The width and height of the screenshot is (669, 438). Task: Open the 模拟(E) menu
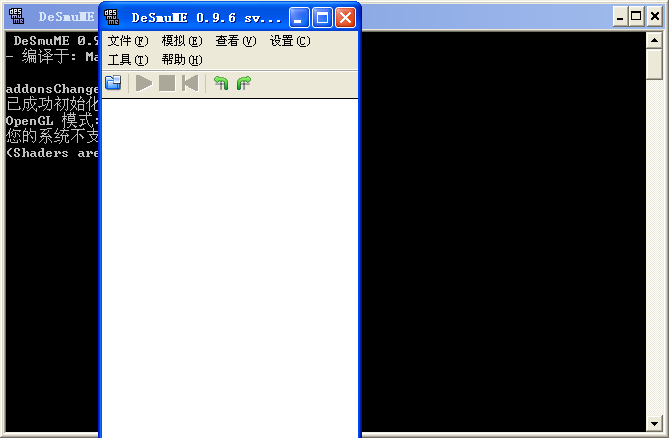pyautogui.click(x=182, y=41)
